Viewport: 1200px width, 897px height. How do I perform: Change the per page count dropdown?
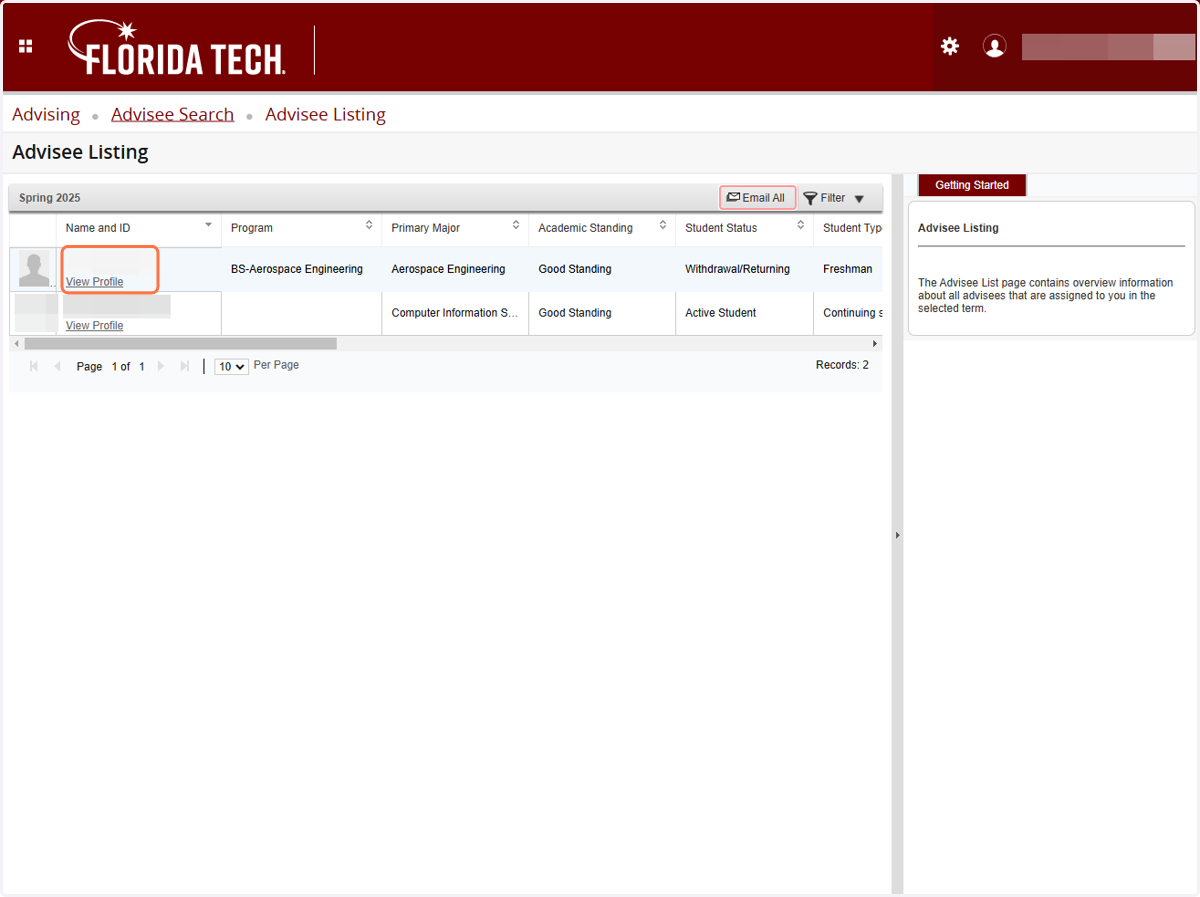pos(232,367)
